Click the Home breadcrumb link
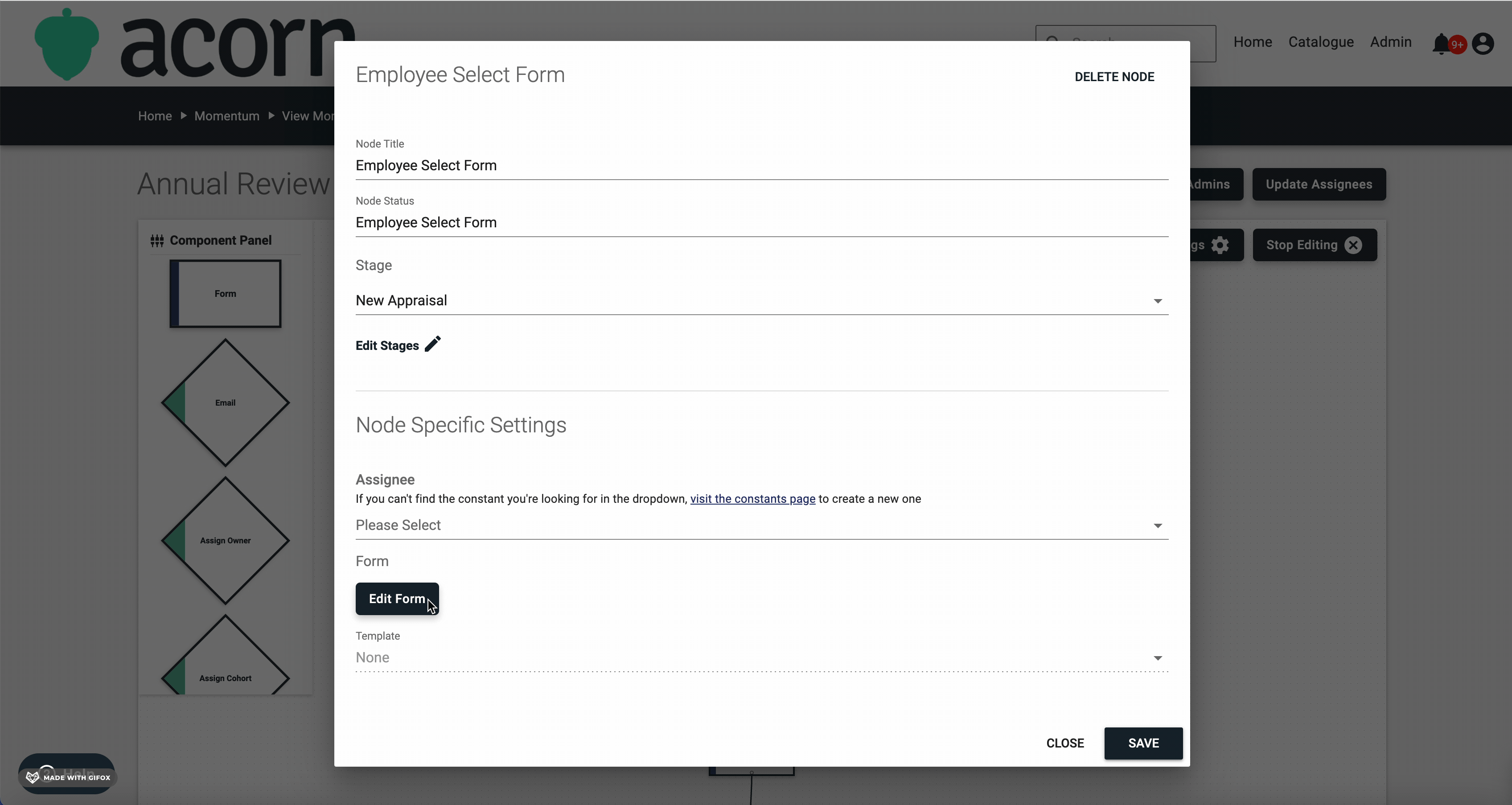Image resolution: width=1512 pixels, height=805 pixels. [155, 116]
